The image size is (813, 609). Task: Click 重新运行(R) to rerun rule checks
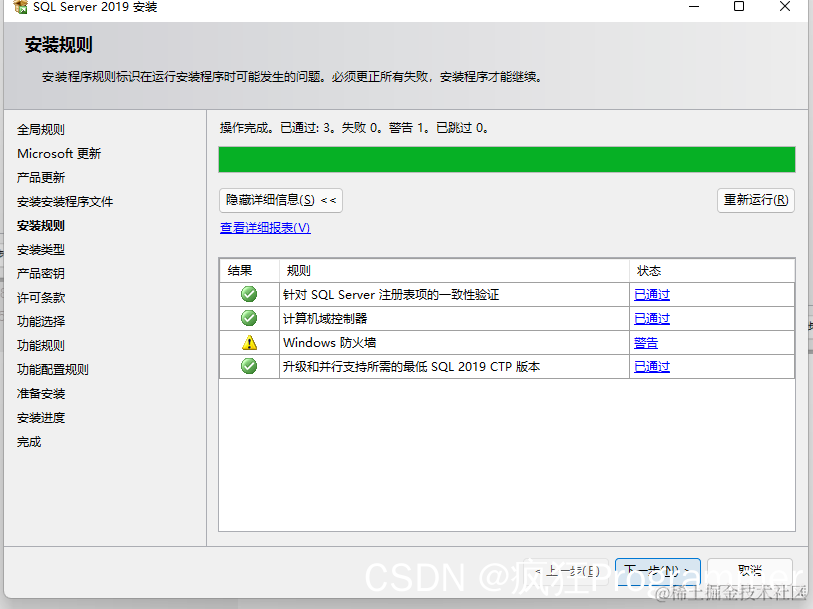coord(756,200)
